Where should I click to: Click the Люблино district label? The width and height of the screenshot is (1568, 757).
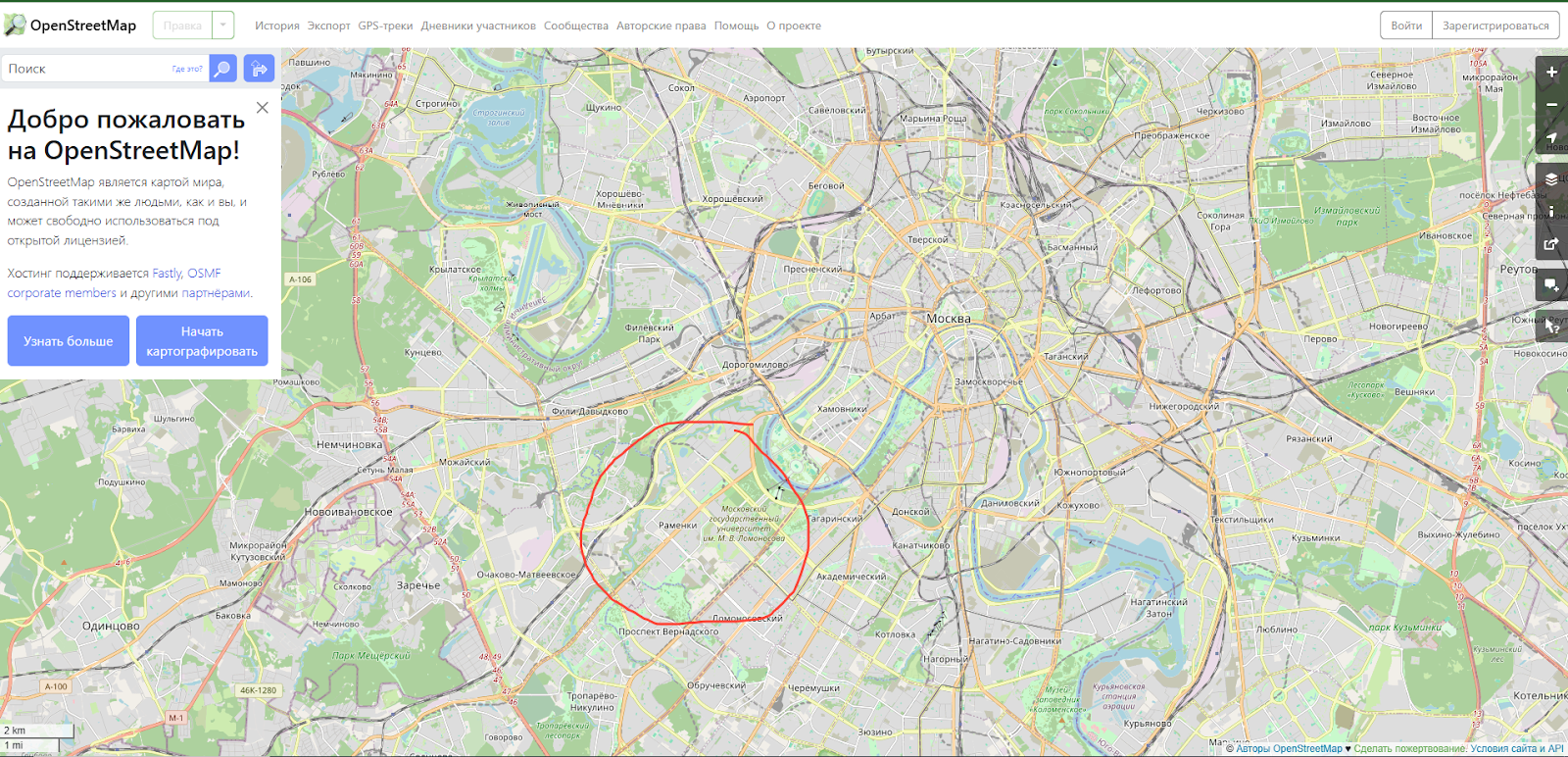click(x=1277, y=630)
